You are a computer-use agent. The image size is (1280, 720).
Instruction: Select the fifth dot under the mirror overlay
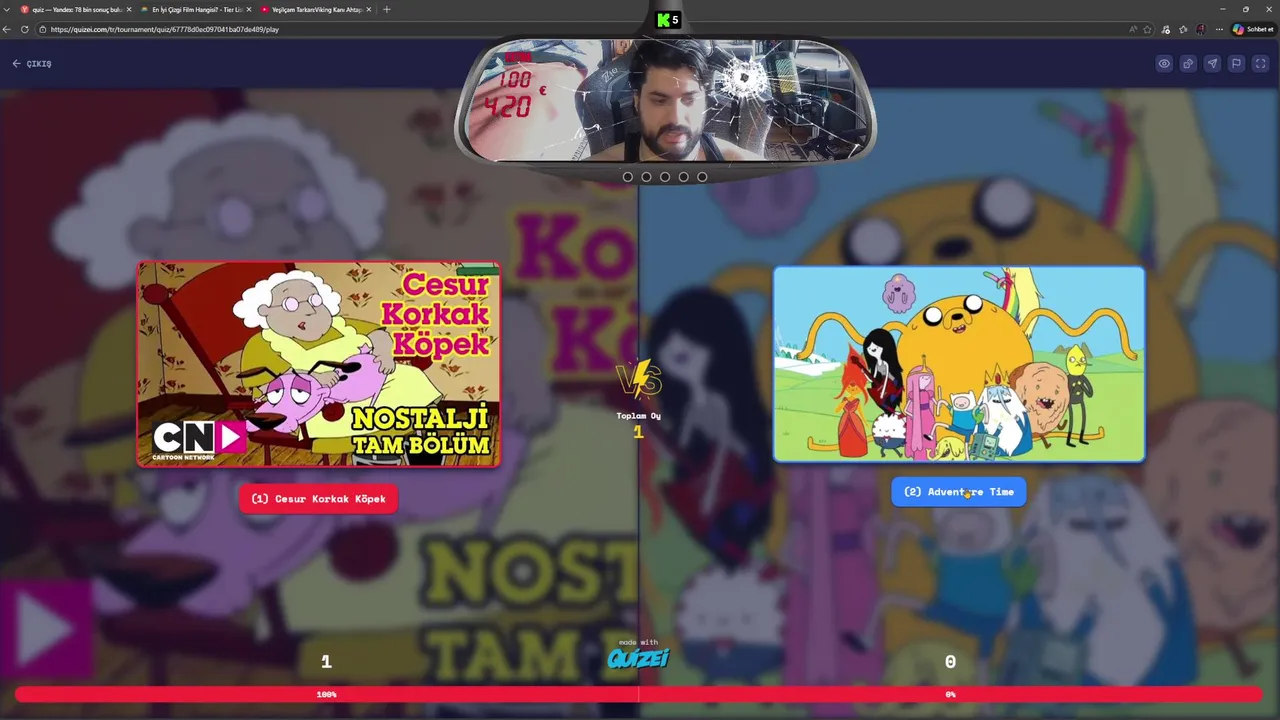coord(702,177)
